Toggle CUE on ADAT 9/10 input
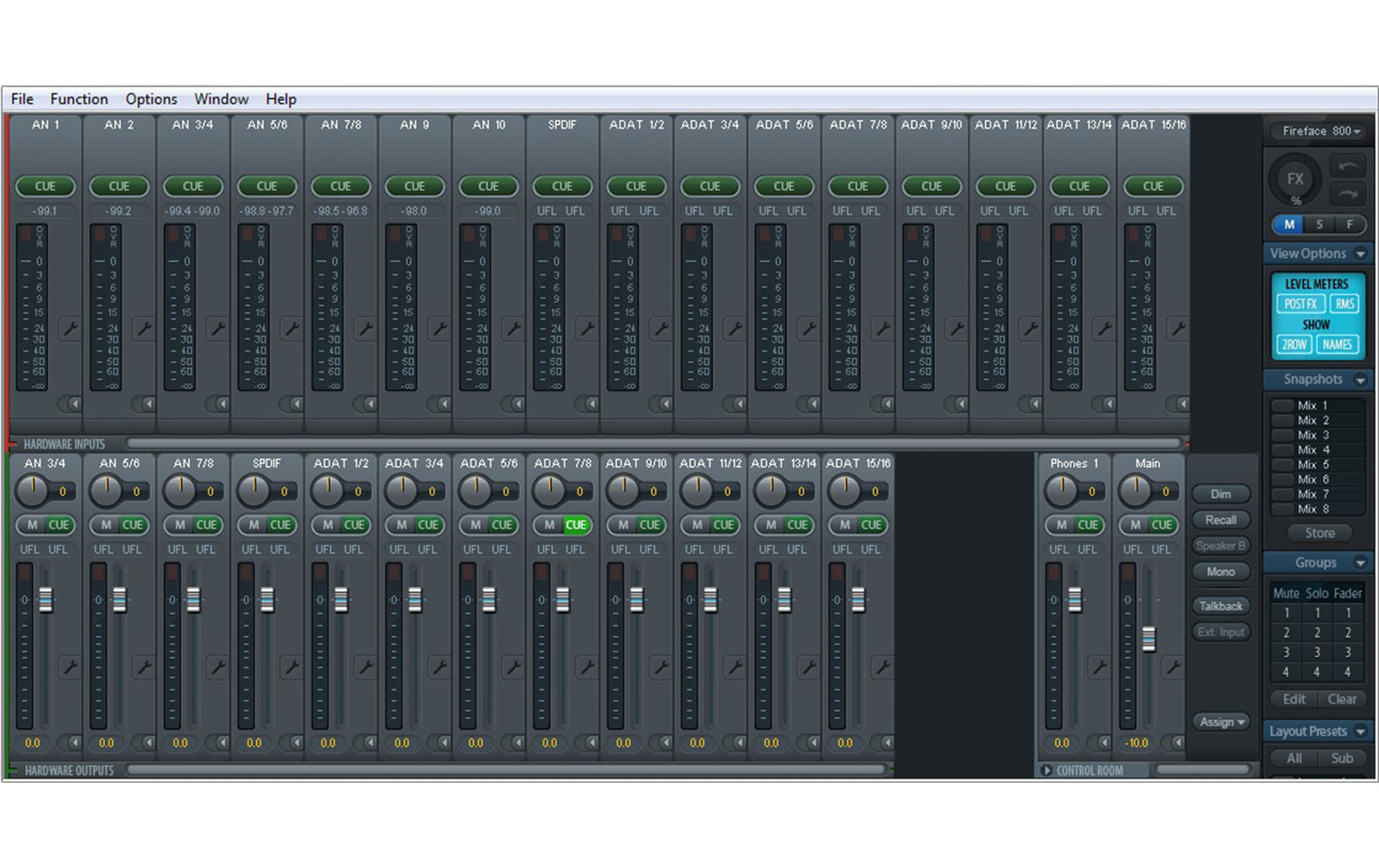 (x=932, y=186)
